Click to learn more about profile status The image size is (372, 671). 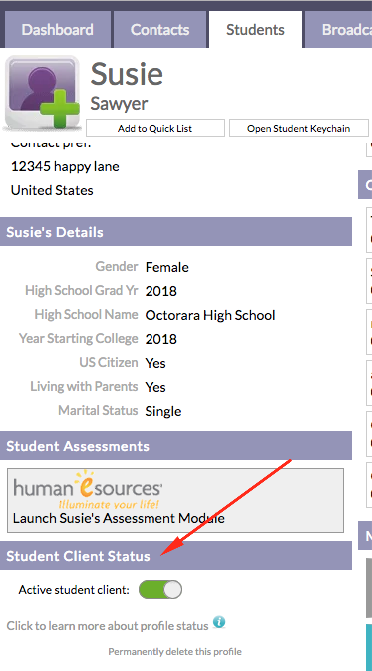(x=107, y=626)
